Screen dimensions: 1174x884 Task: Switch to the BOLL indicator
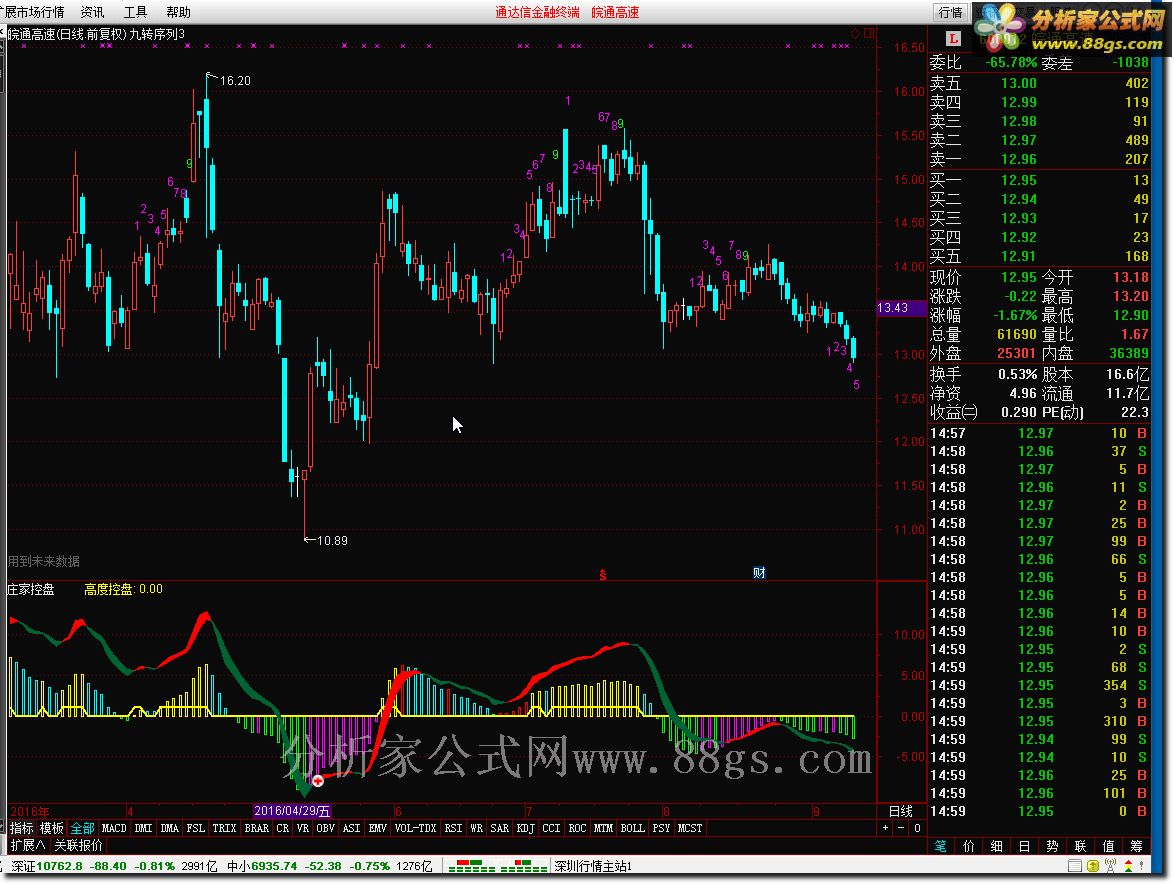(x=633, y=828)
